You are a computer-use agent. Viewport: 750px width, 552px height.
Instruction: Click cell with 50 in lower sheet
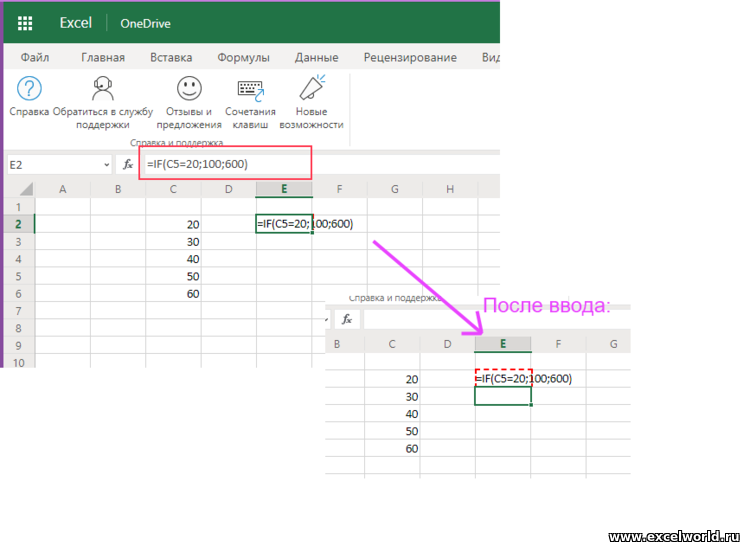point(392,431)
